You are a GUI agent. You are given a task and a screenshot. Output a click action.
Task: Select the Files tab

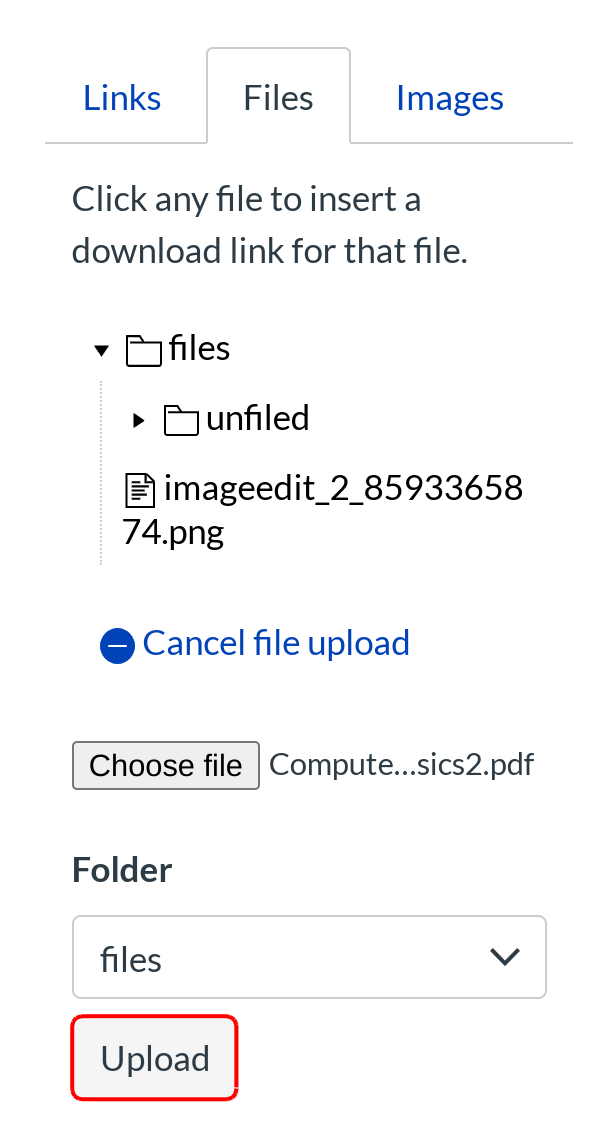coord(278,98)
